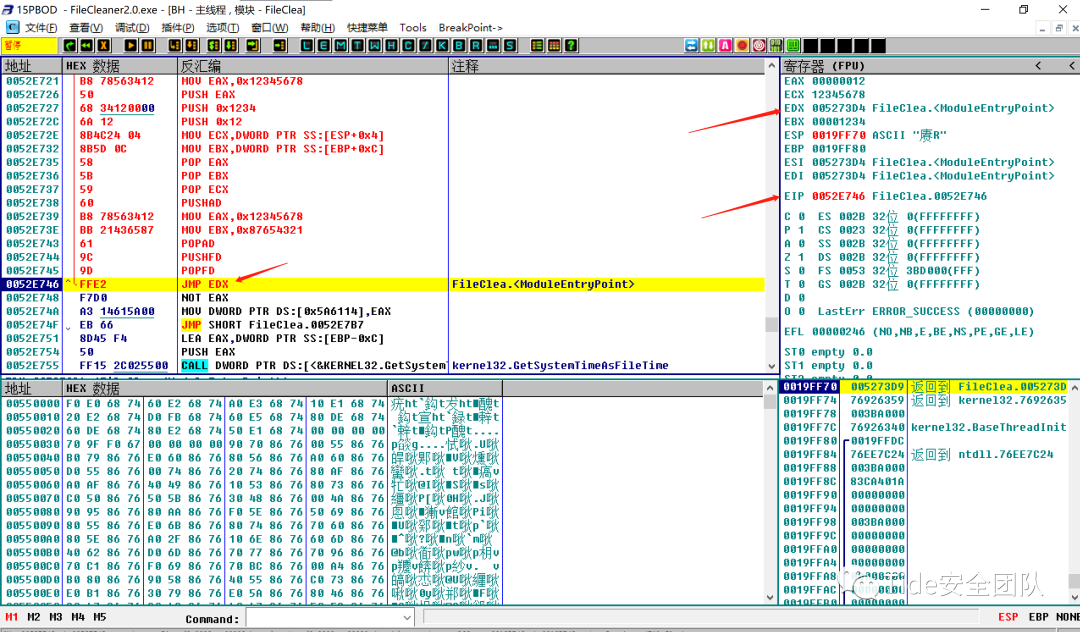
Task: Click Execute till return toolbar icon
Action: [x=253, y=45]
